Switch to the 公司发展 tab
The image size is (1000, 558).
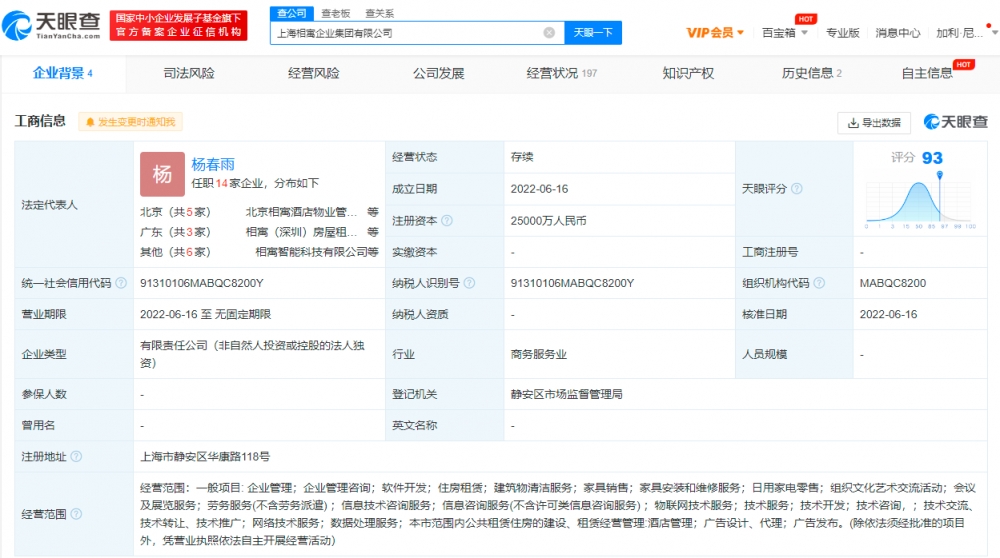[x=438, y=73]
